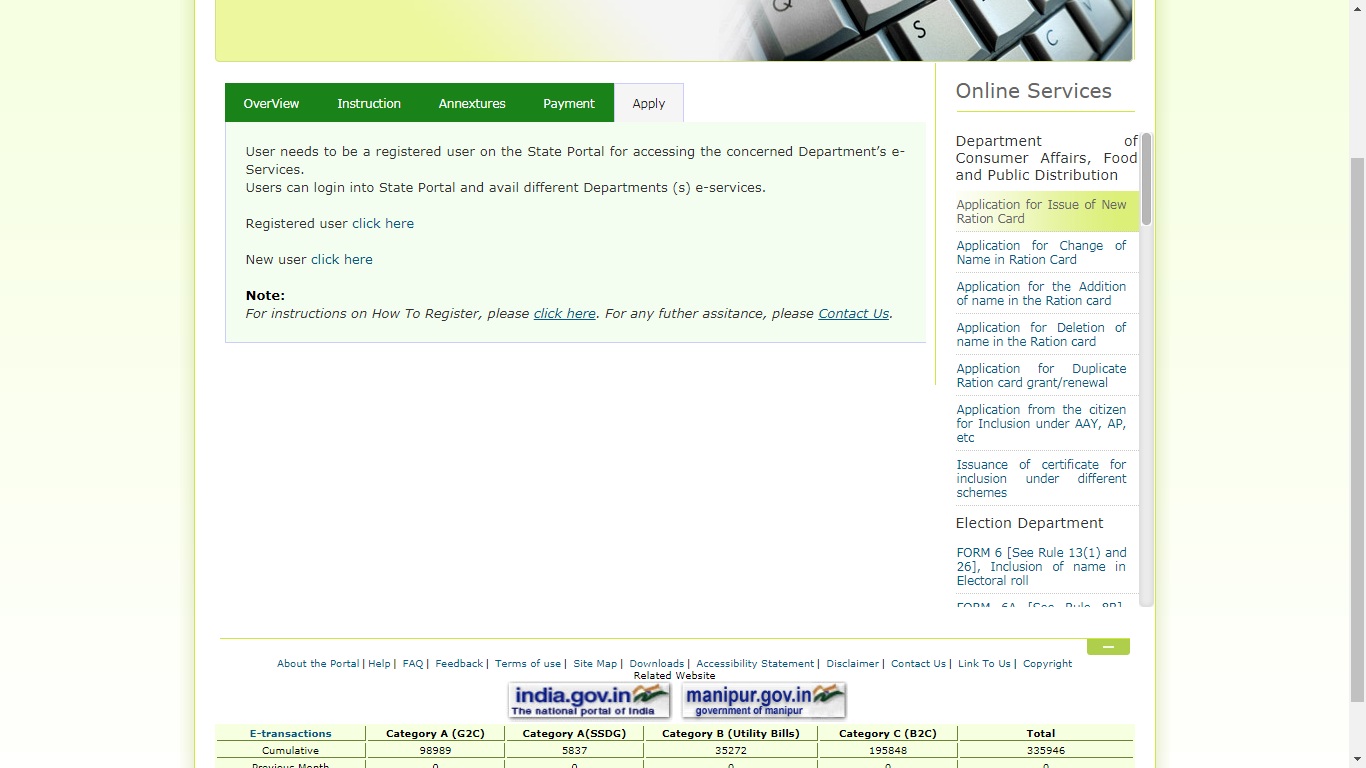
Task: Open FORM 6 Inclusion of name in Electoral roll
Action: pyautogui.click(x=1042, y=566)
